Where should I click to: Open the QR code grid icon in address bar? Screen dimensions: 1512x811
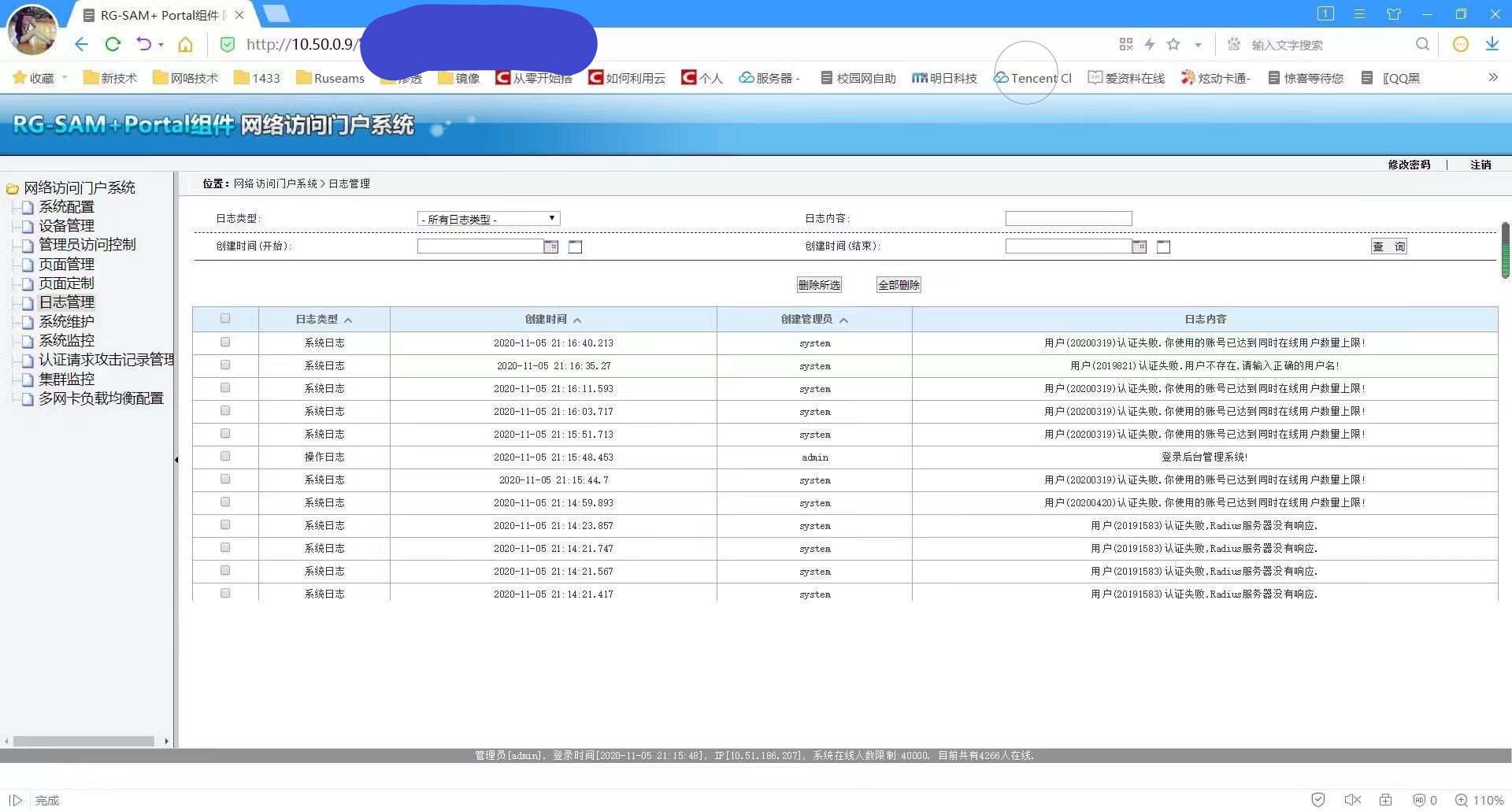1126,44
